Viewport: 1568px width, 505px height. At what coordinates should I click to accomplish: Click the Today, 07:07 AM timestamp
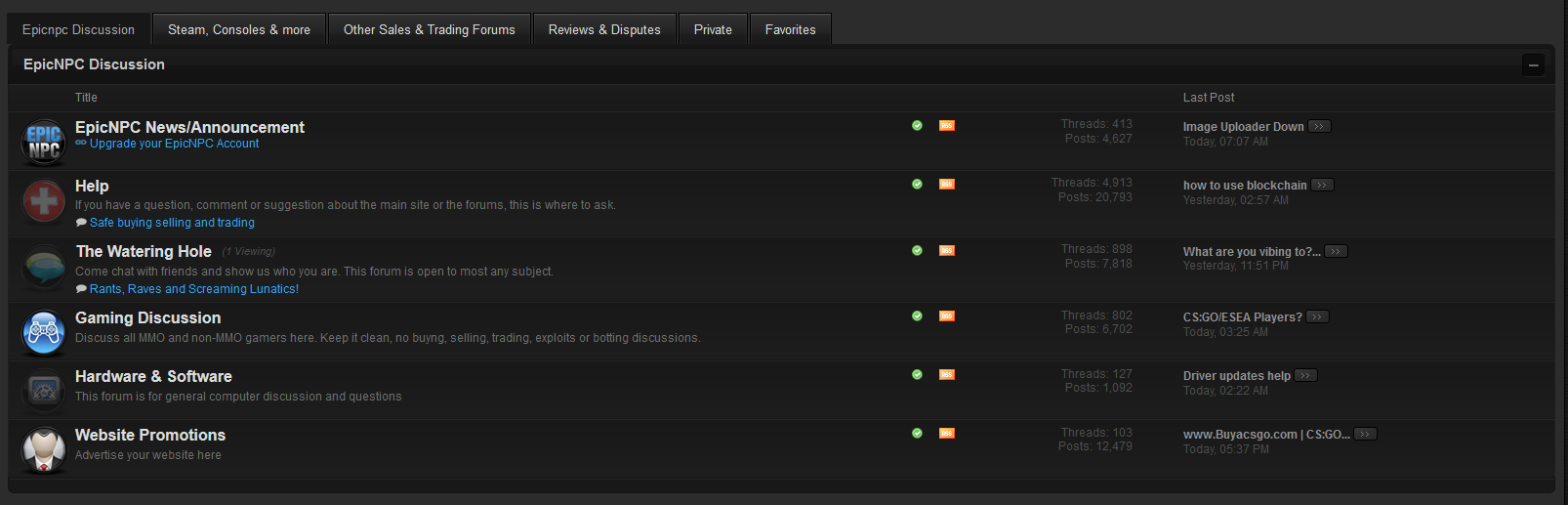click(1225, 142)
